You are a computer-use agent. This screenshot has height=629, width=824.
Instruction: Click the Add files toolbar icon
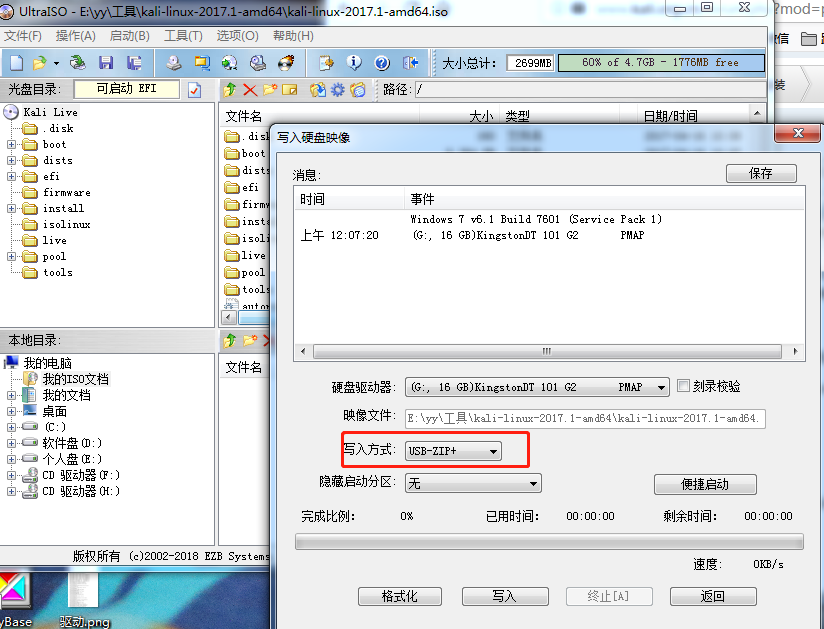(326, 63)
